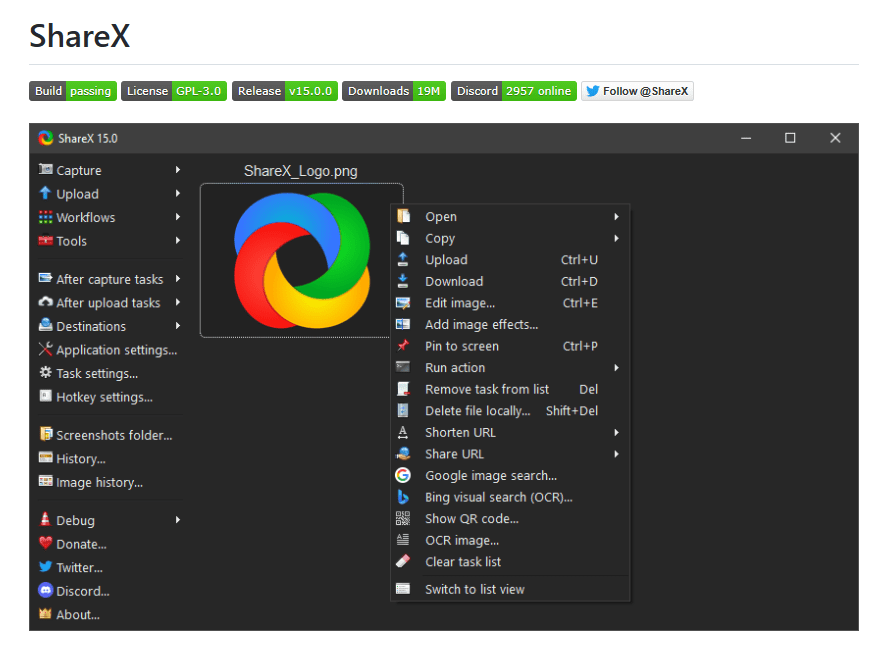Select the ShareX_Logo.png thumbnail
881x649 pixels.
pyautogui.click(x=302, y=260)
